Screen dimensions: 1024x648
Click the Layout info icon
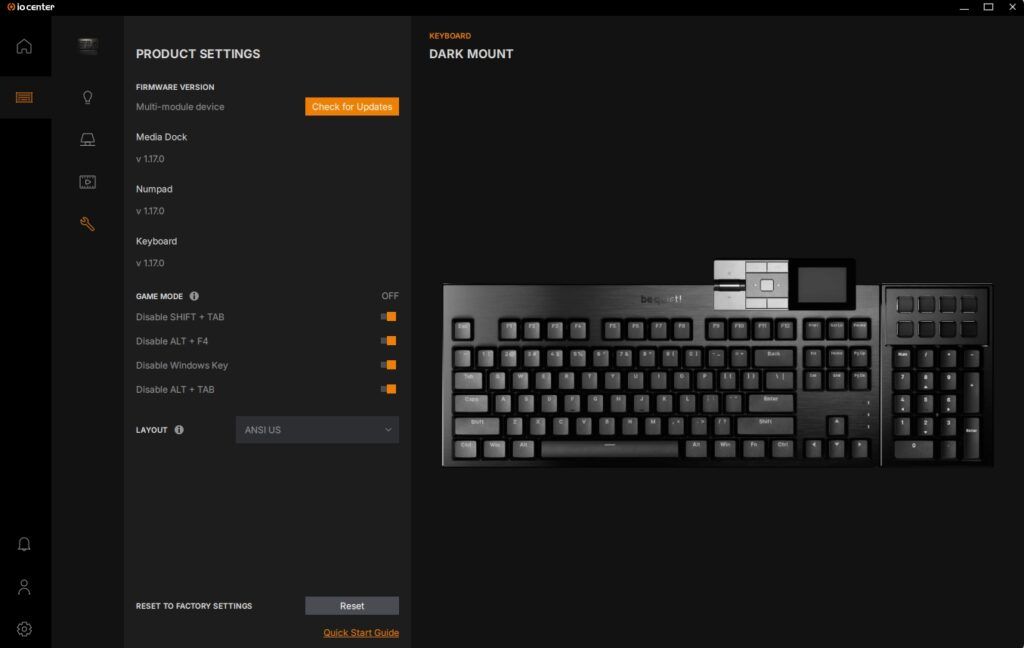point(179,430)
